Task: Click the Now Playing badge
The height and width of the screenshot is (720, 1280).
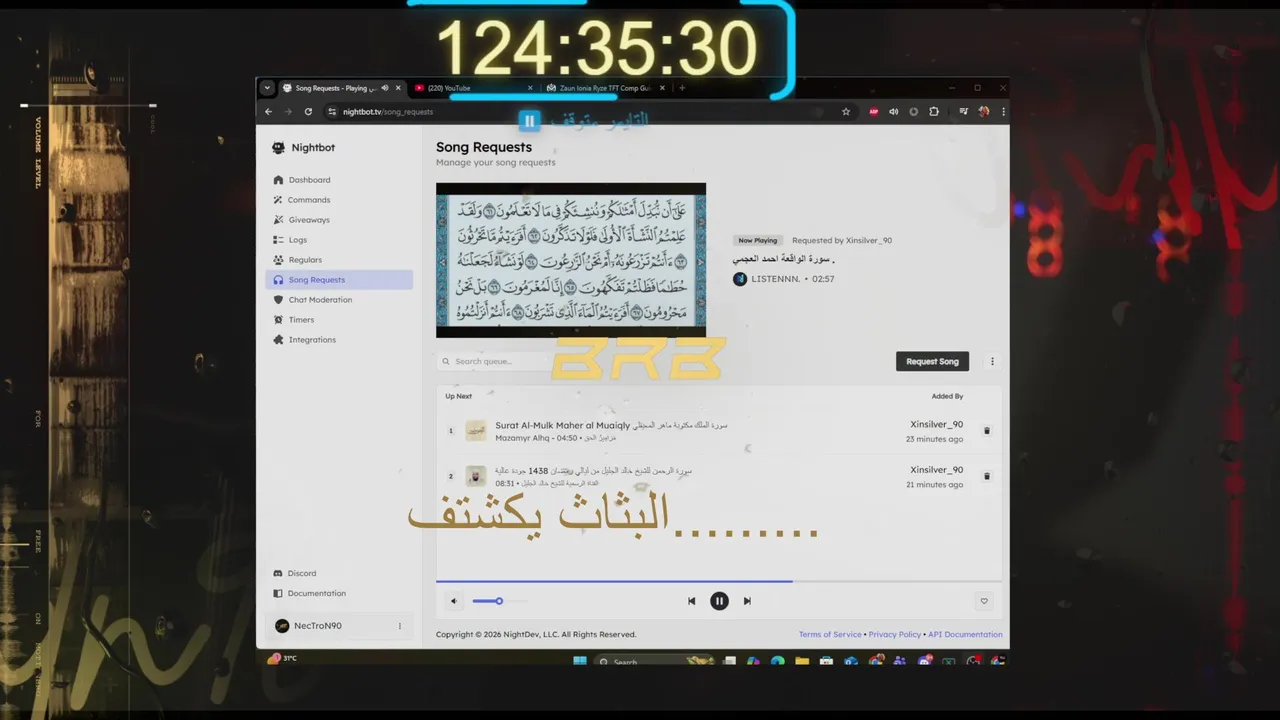Action: 758,240
